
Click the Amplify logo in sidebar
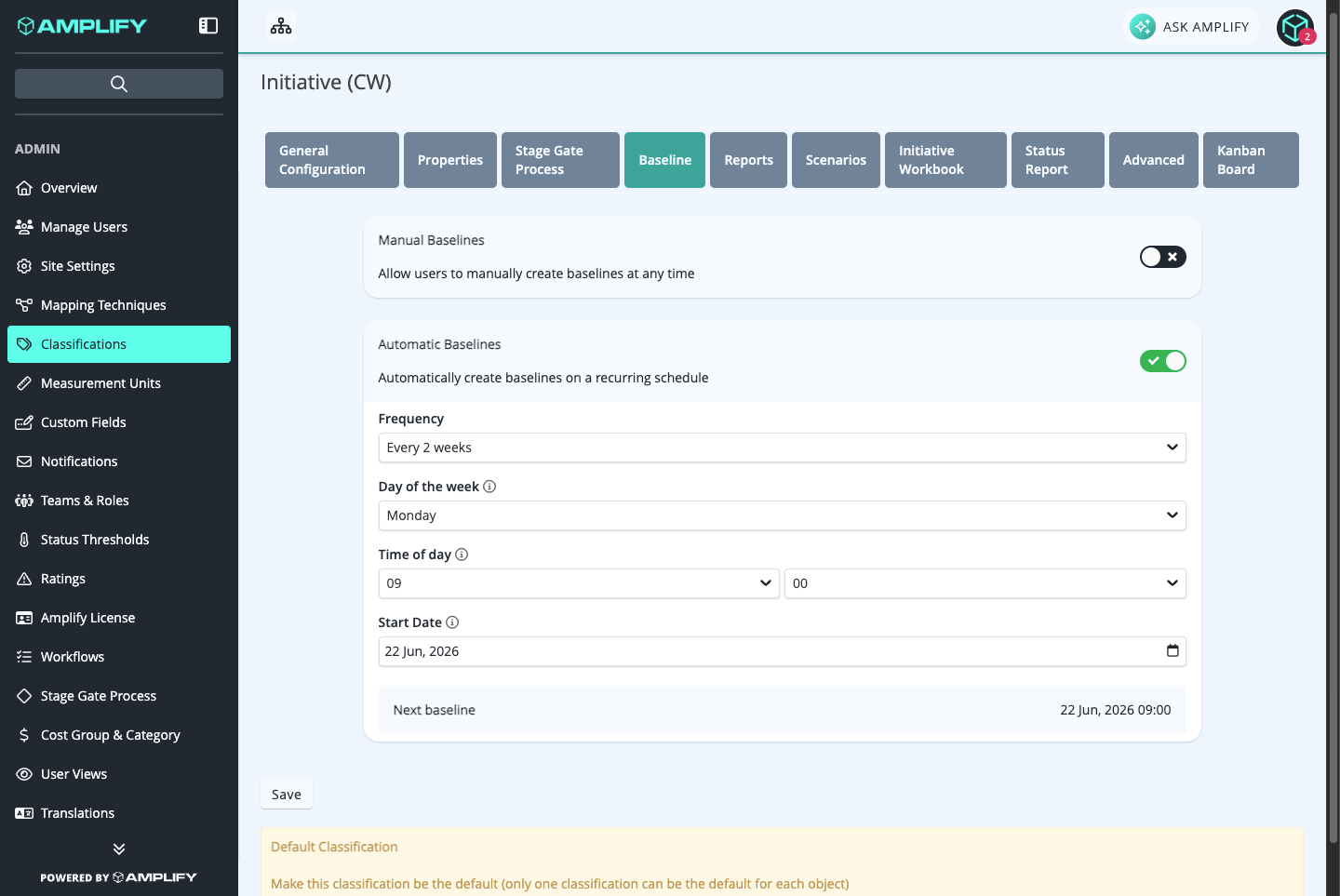[x=82, y=26]
